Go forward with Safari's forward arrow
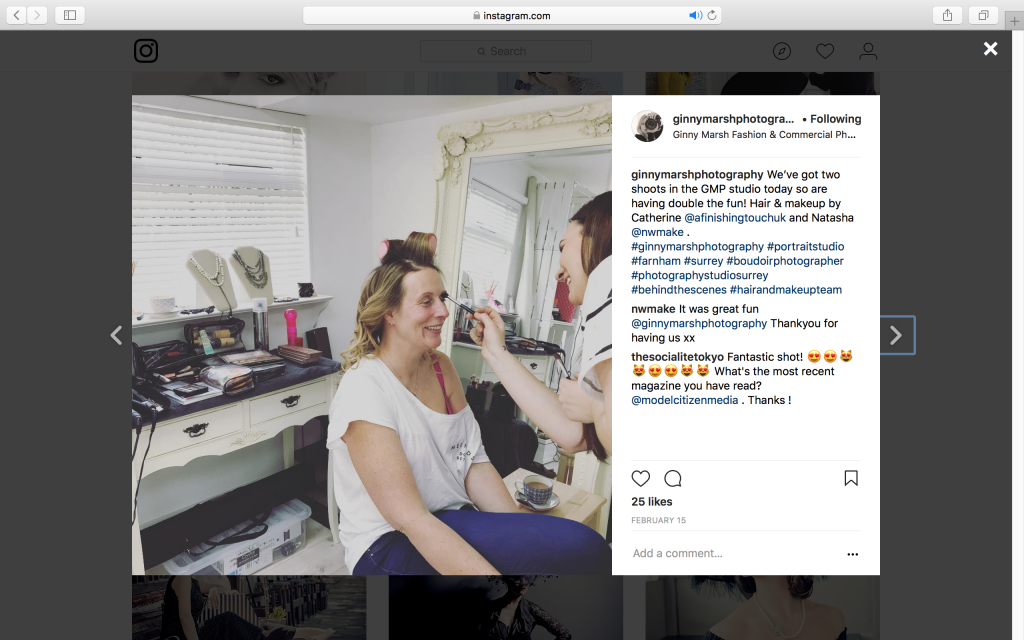The height and width of the screenshot is (640, 1024). click(x=37, y=15)
